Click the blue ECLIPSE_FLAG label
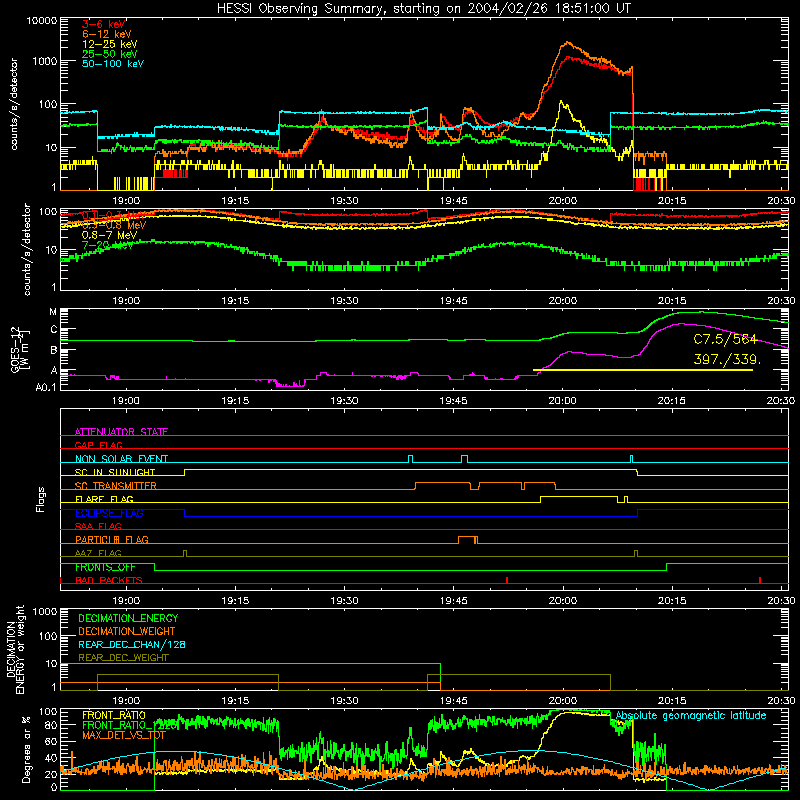 click(109, 513)
